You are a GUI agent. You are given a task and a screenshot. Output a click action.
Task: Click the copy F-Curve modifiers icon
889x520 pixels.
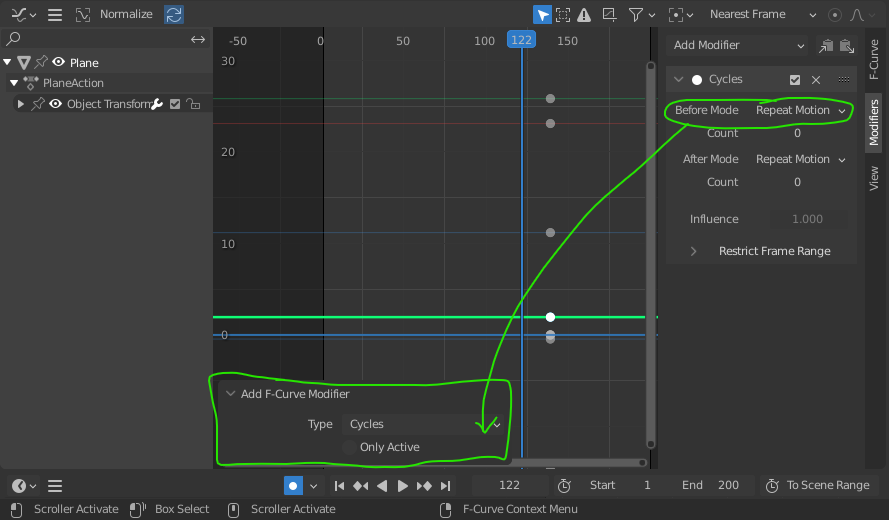(826, 45)
